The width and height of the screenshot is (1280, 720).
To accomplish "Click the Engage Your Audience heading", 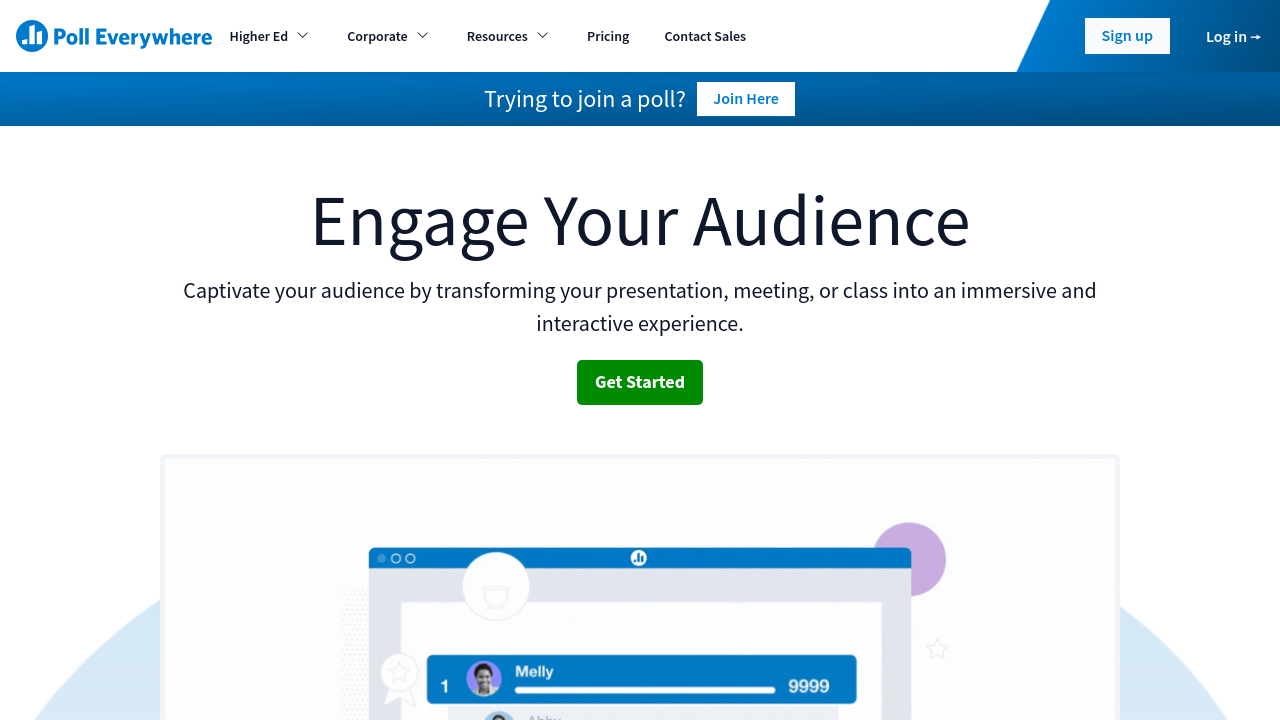I will pos(640,221).
